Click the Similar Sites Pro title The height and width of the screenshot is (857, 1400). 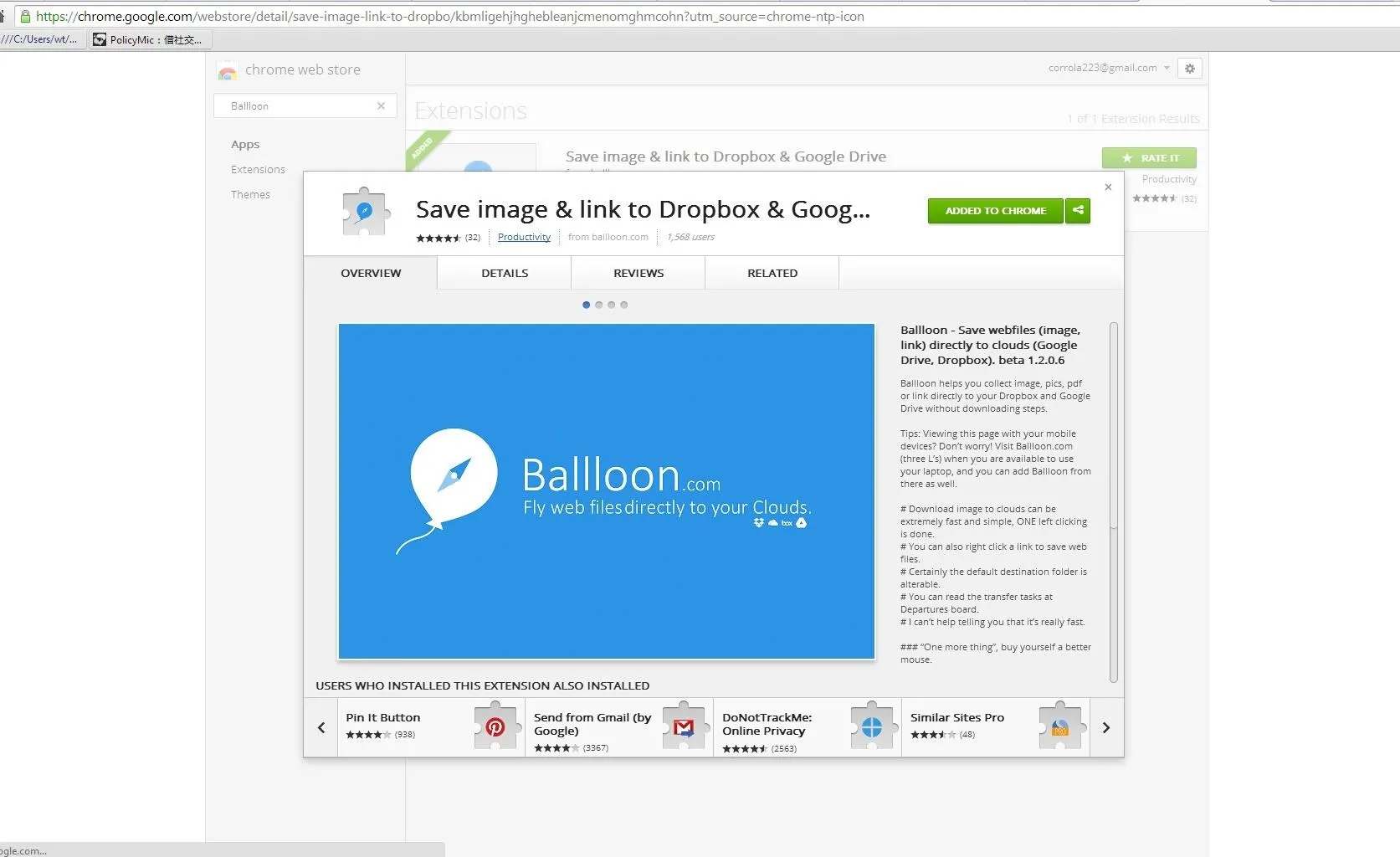957,717
